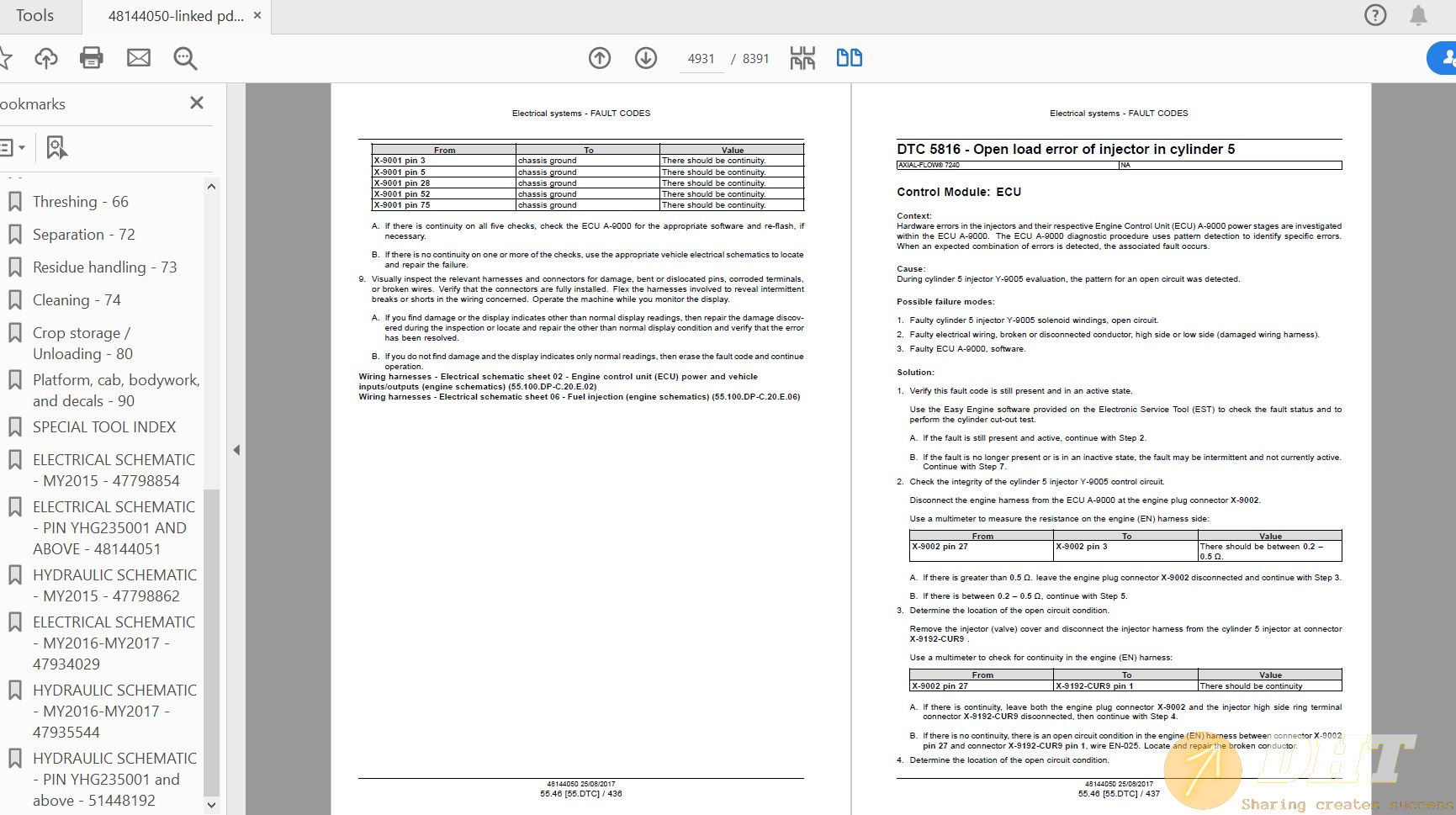Close the Bookmarks panel

point(197,103)
